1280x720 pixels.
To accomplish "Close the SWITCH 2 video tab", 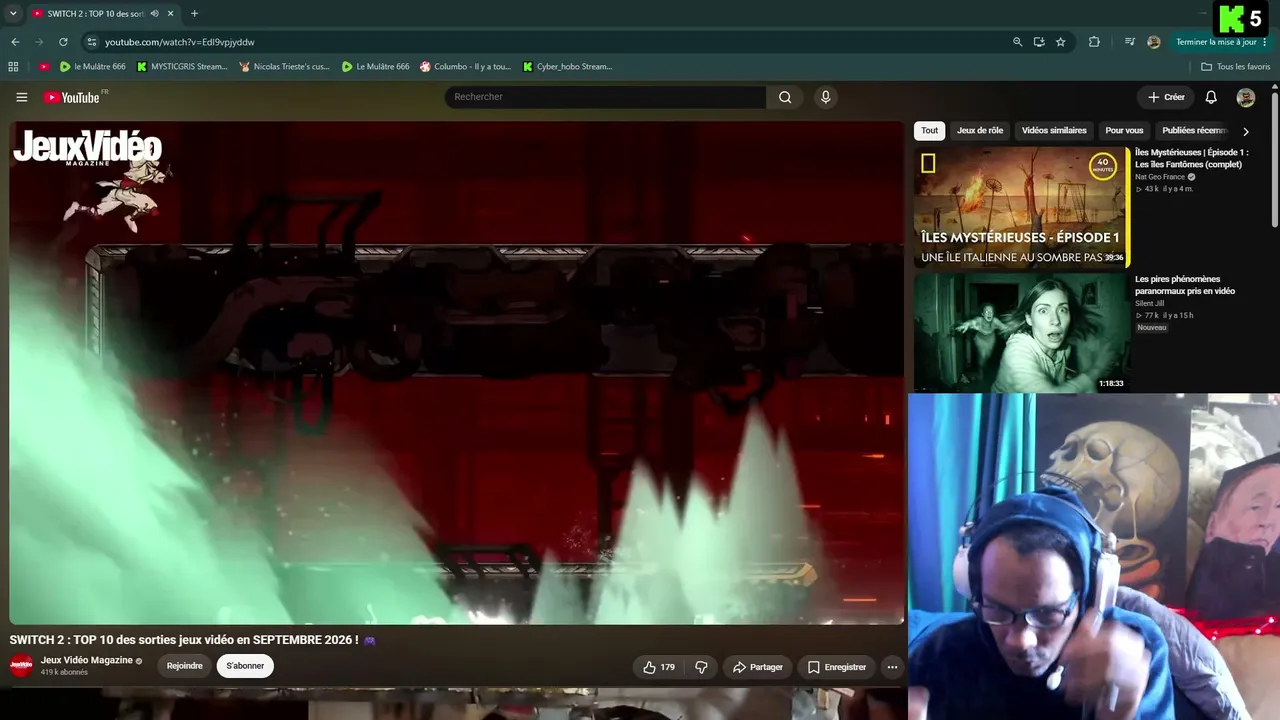I will [171, 14].
